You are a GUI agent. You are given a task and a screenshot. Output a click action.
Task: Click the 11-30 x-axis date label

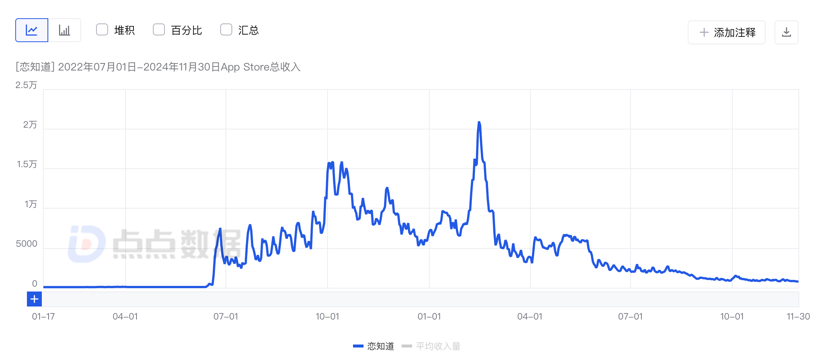click(x=797, y=316)
